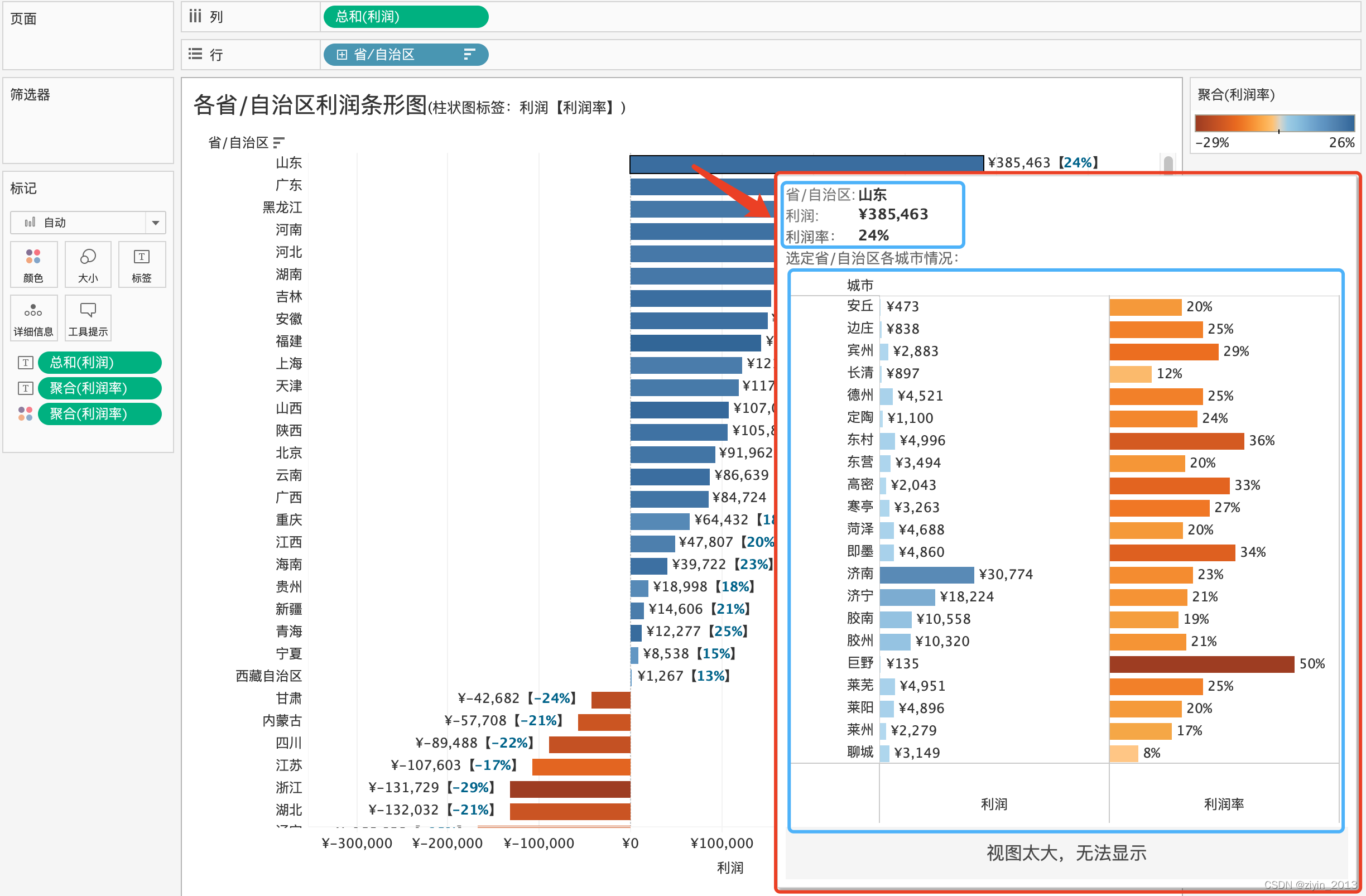1366x896 pixels.
Task: Click the label 聚合(利润率) pill in marks
Action: pyautogui.click(x=99, y=388)
